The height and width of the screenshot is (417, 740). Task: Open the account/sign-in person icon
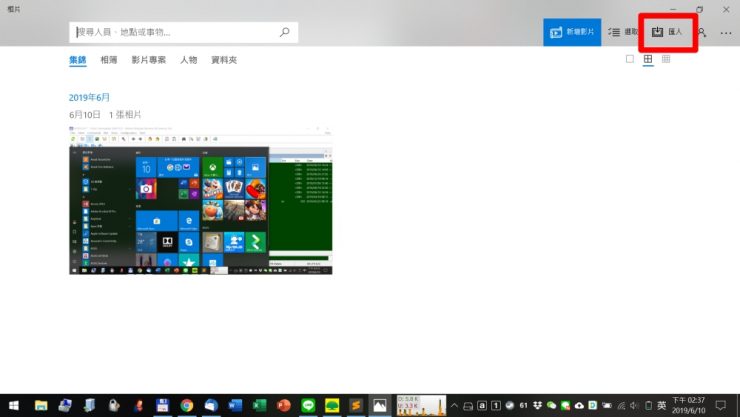click(x=702, y=32)
